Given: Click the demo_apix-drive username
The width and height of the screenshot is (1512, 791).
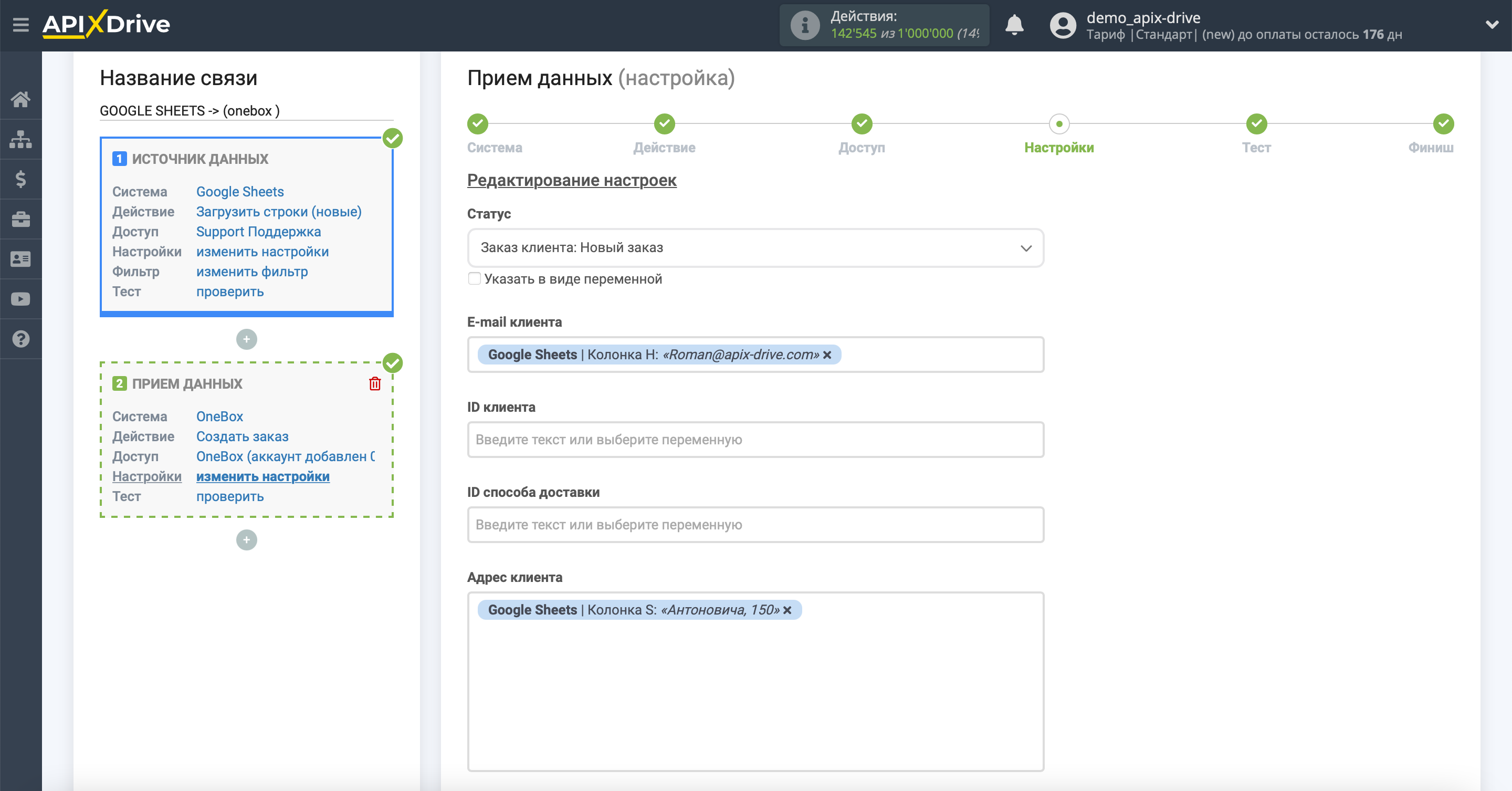Looking at the screenshot, I should click(x=1143, y=18).
